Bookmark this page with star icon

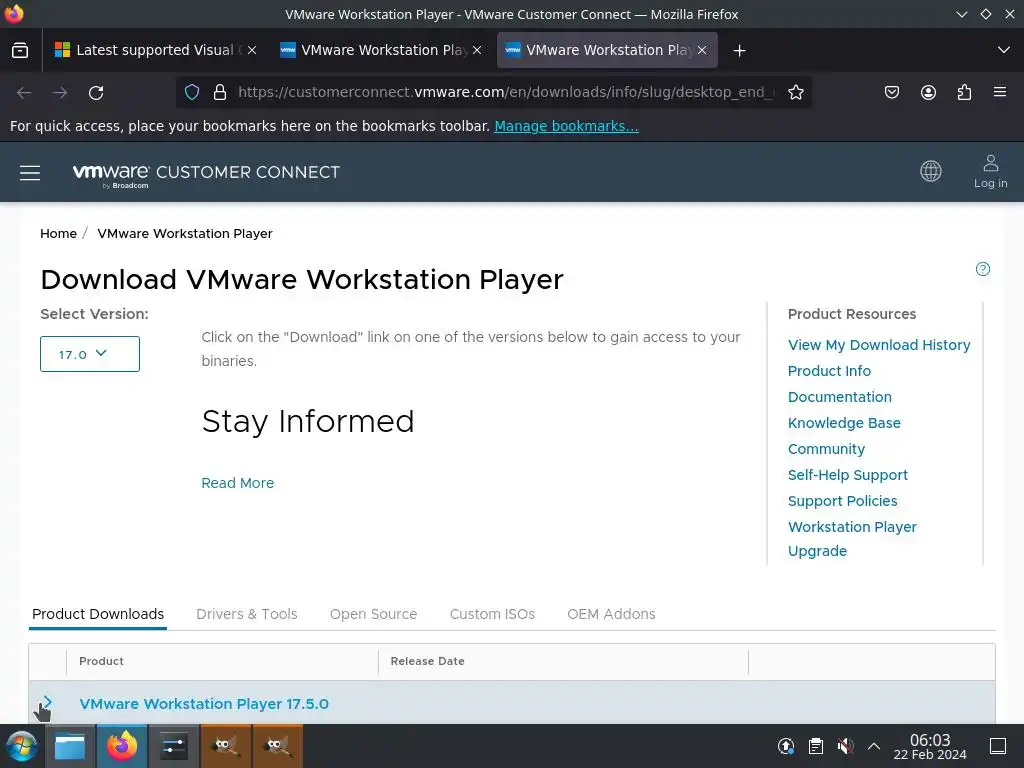click(x=795, y=93)
